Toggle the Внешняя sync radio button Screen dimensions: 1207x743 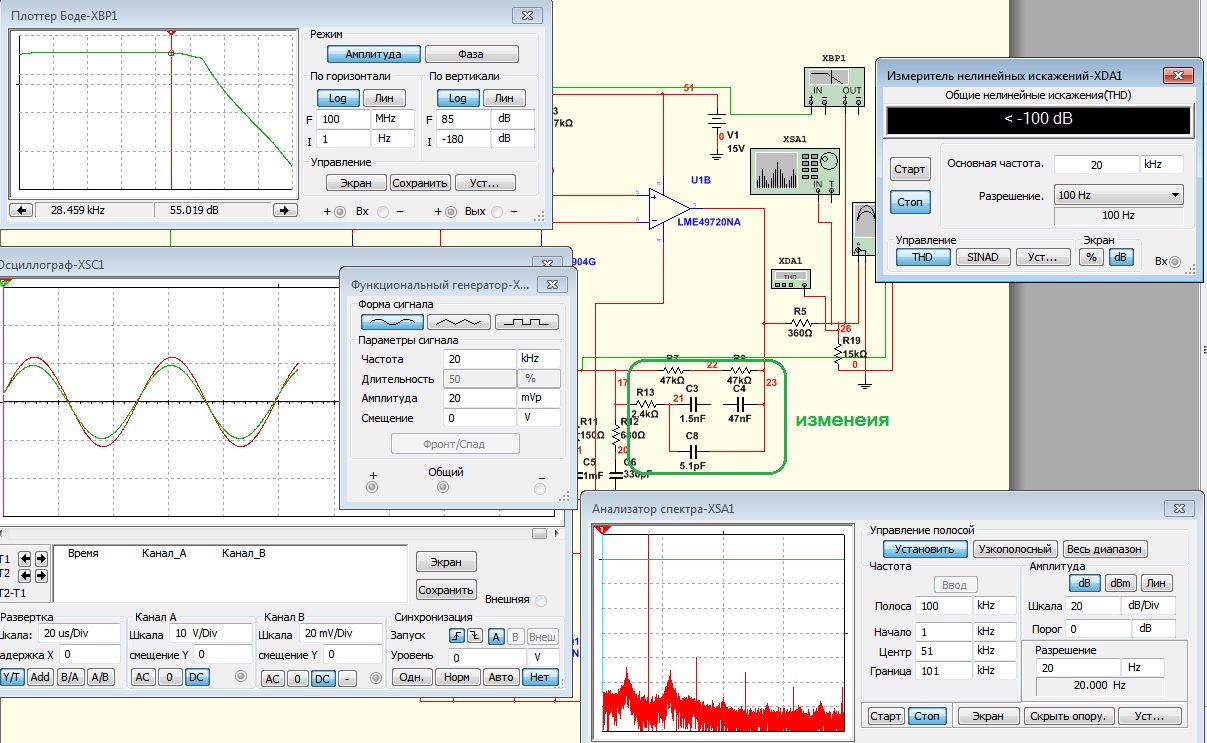[541, 601]
